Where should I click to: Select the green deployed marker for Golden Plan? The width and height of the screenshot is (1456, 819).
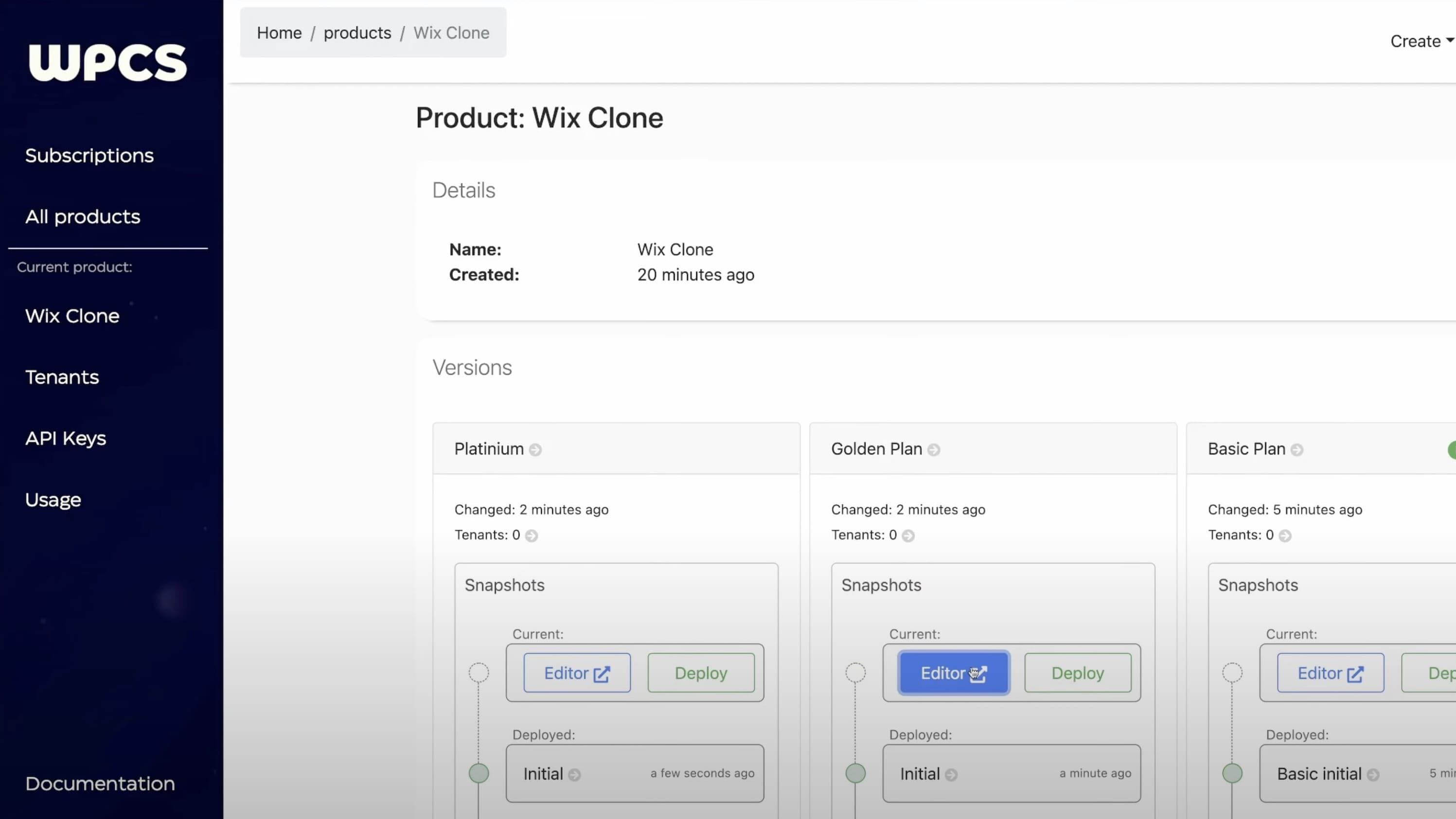pyautogui.click(x=855, y=773)
